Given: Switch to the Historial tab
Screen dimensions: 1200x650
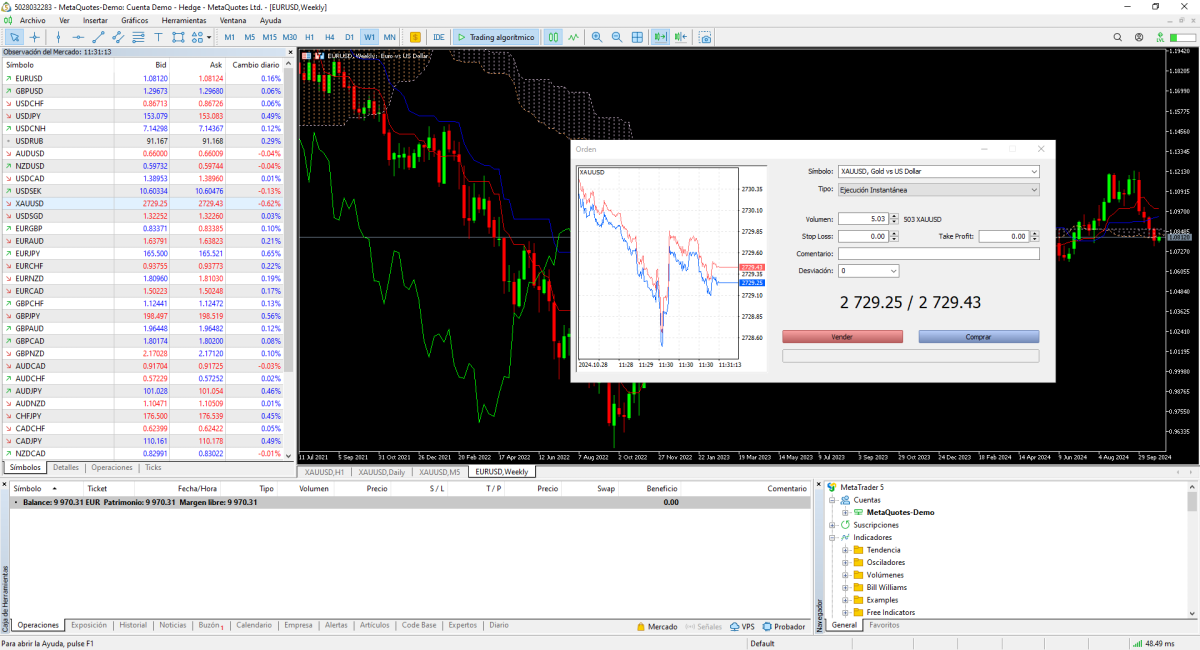Looking at the screenshot, I should pos(133,625).
